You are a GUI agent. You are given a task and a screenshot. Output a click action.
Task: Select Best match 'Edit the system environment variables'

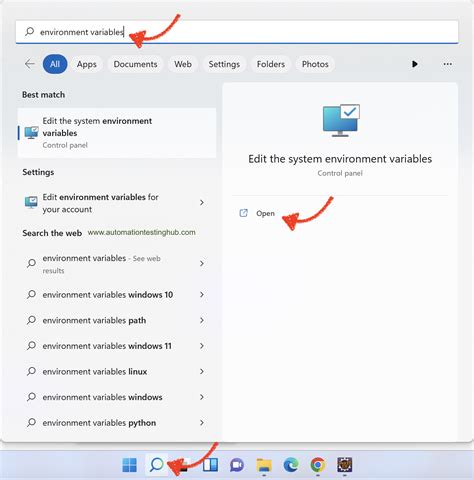pos(117,133)
